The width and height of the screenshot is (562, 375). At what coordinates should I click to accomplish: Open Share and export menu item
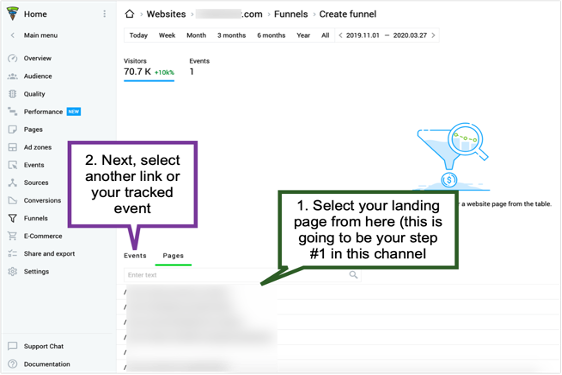point(49,253)
